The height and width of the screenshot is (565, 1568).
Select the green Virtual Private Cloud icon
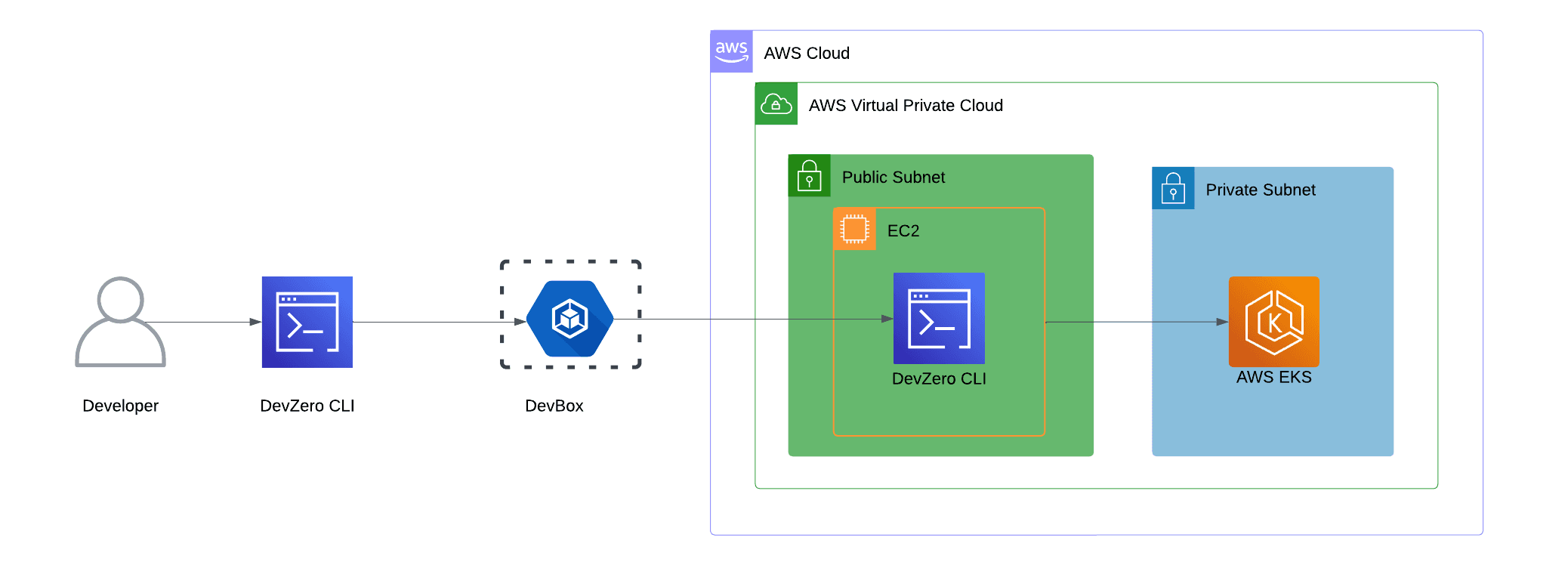(776, 103)
